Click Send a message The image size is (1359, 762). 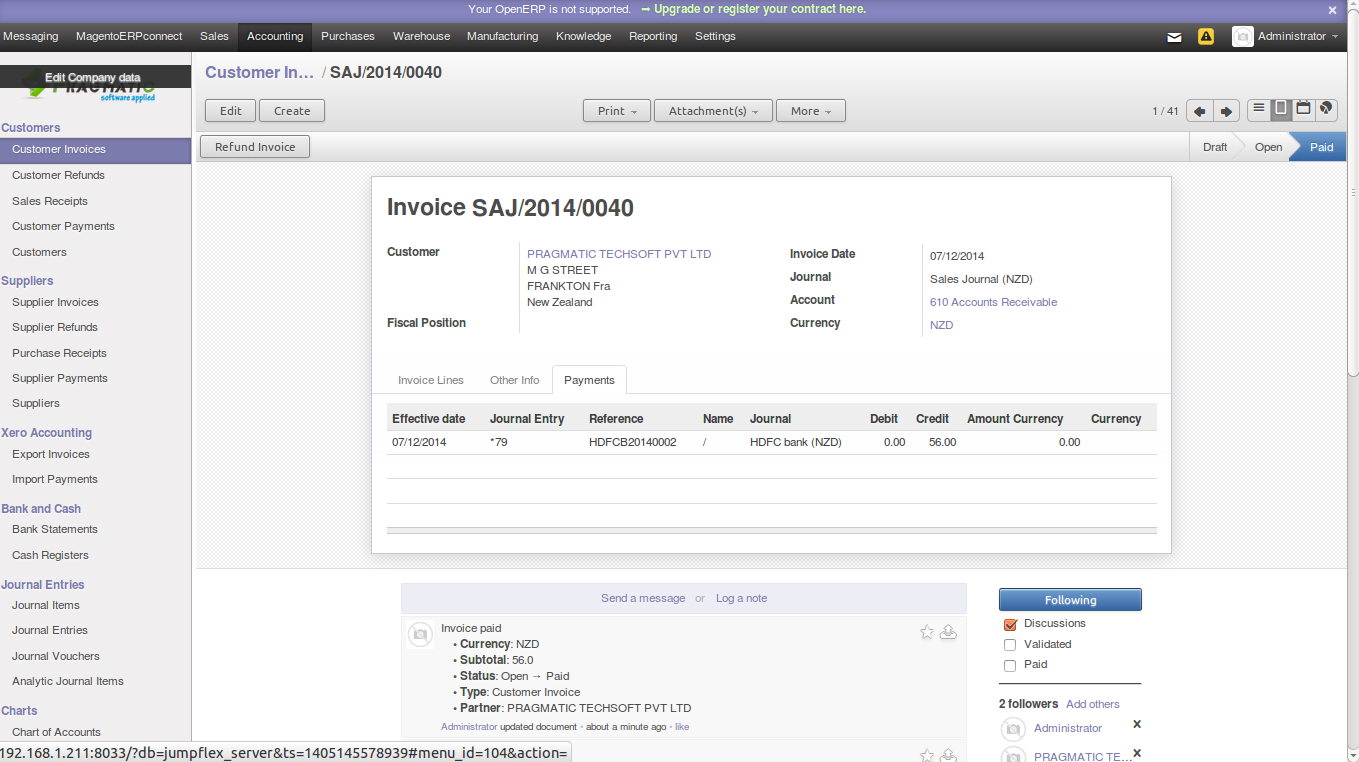[x=643, y=598]
